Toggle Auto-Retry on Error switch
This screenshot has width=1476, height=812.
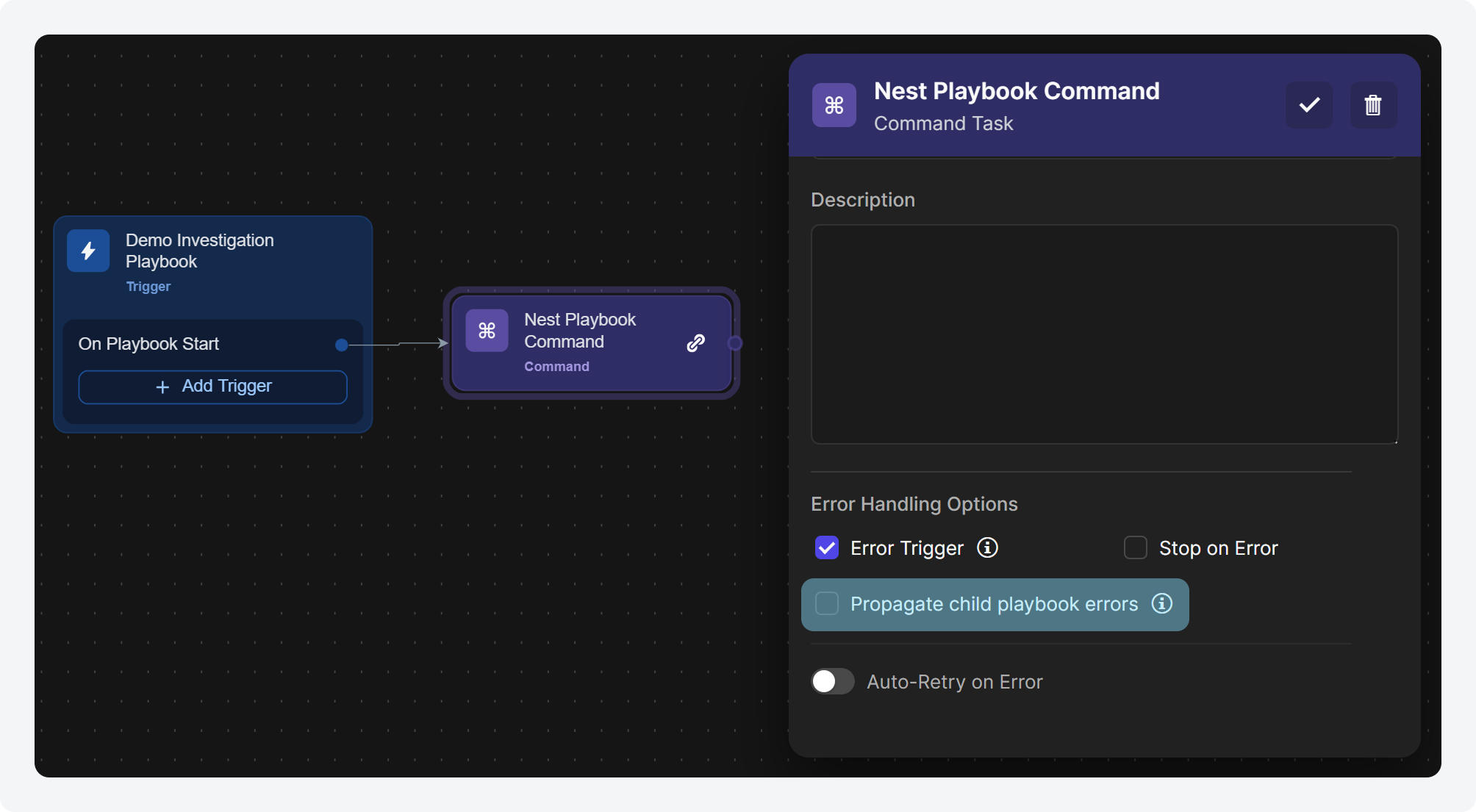833,681
